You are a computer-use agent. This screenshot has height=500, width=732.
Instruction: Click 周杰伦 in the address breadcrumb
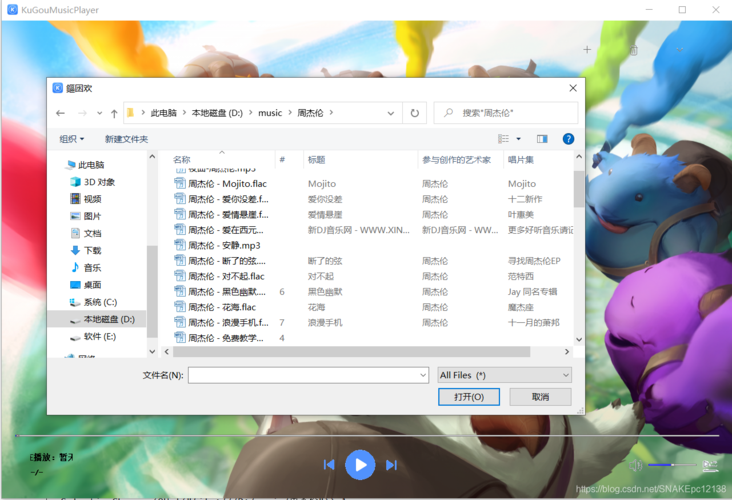[310, 113]
